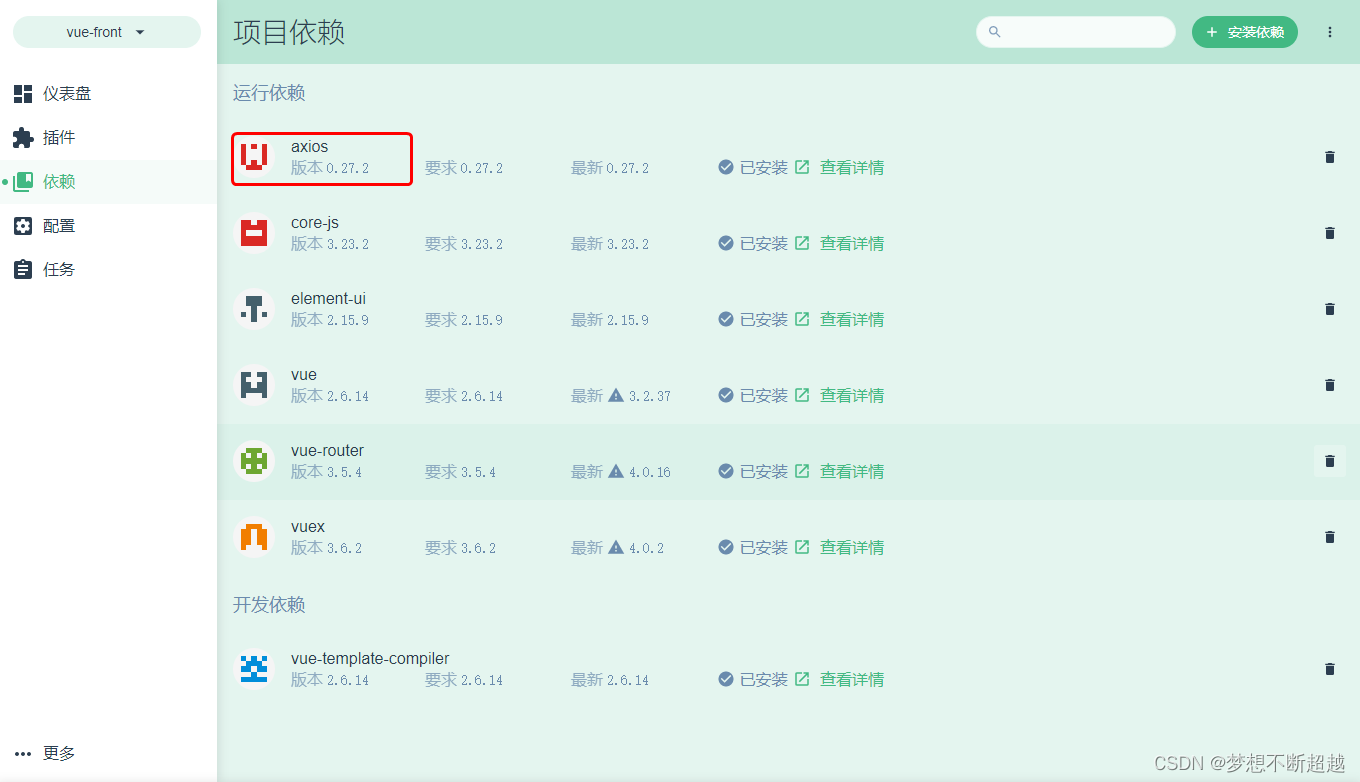Image resolution: width=1360 pixels, height=782 pixels.
Task: Open the Configuration (配置) section
Action: [108, 226]
